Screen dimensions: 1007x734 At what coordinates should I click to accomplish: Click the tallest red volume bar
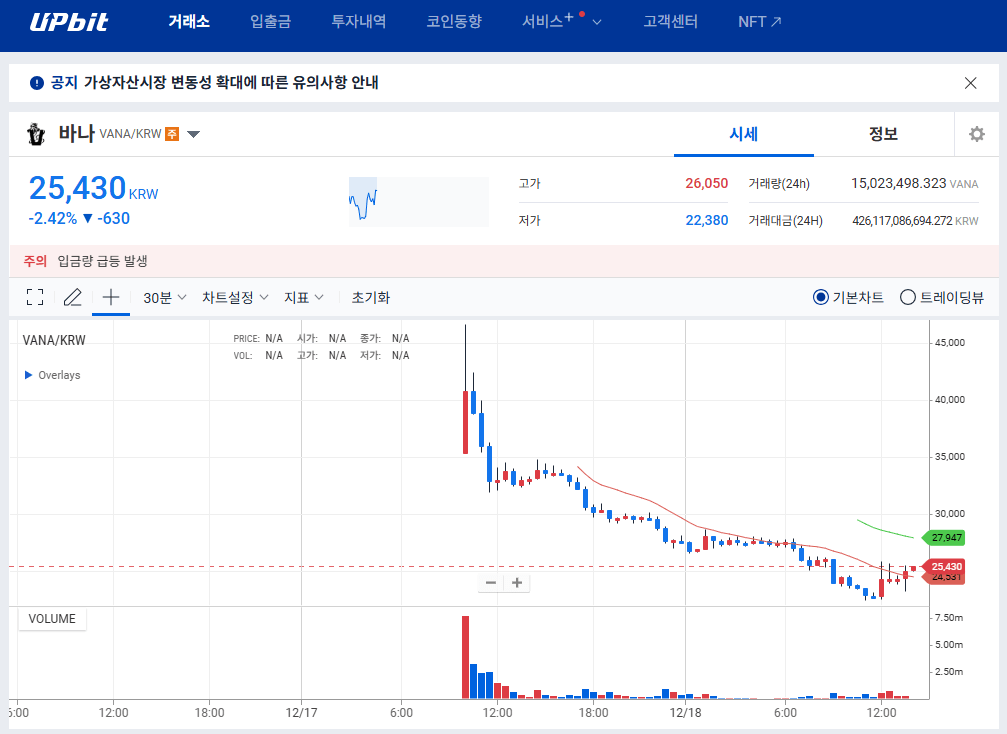pyautogui.click(x=466, y=657)
